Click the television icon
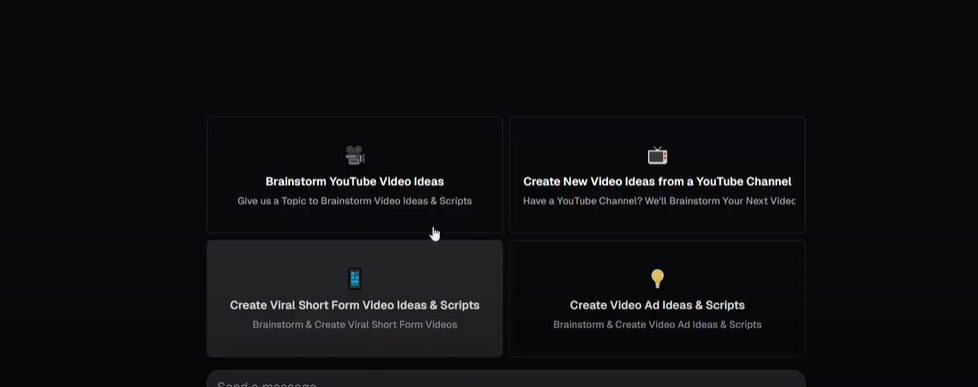The width and height of the screenshot is (978, 387). (657, 155)
